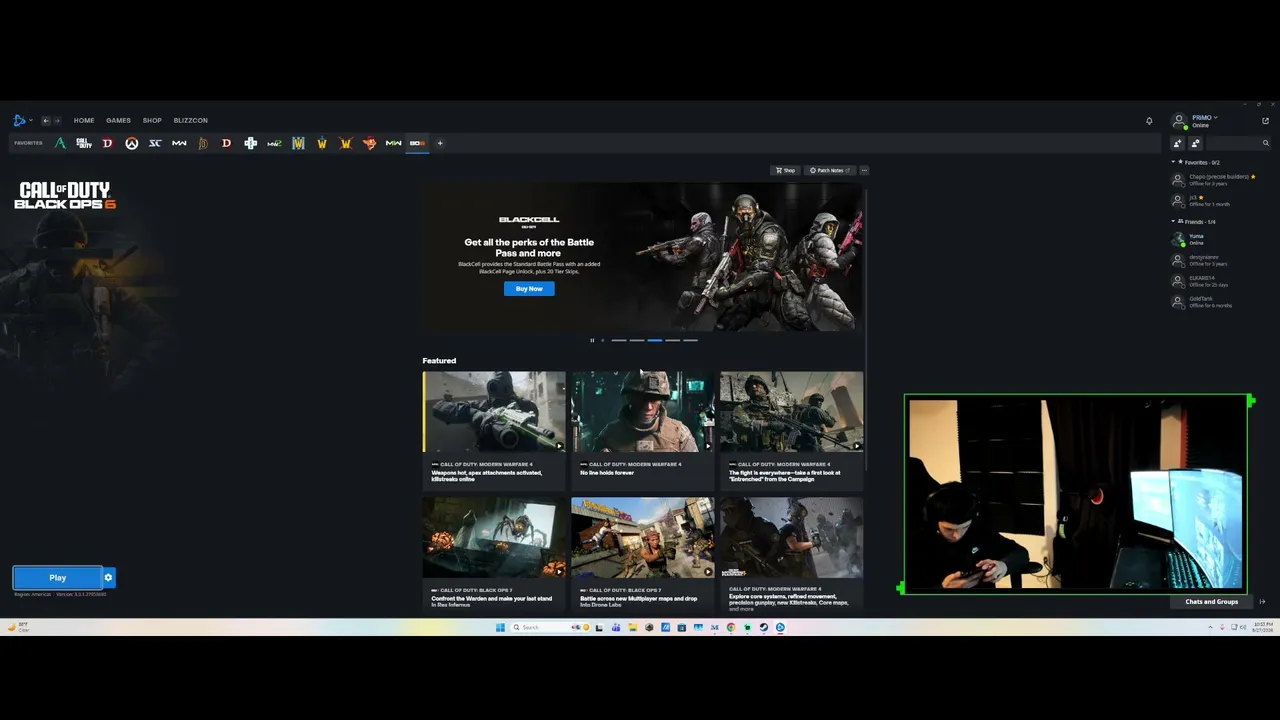Open the HOME tab
This screenshot has height=720, width=1280.
click(84, 121)
